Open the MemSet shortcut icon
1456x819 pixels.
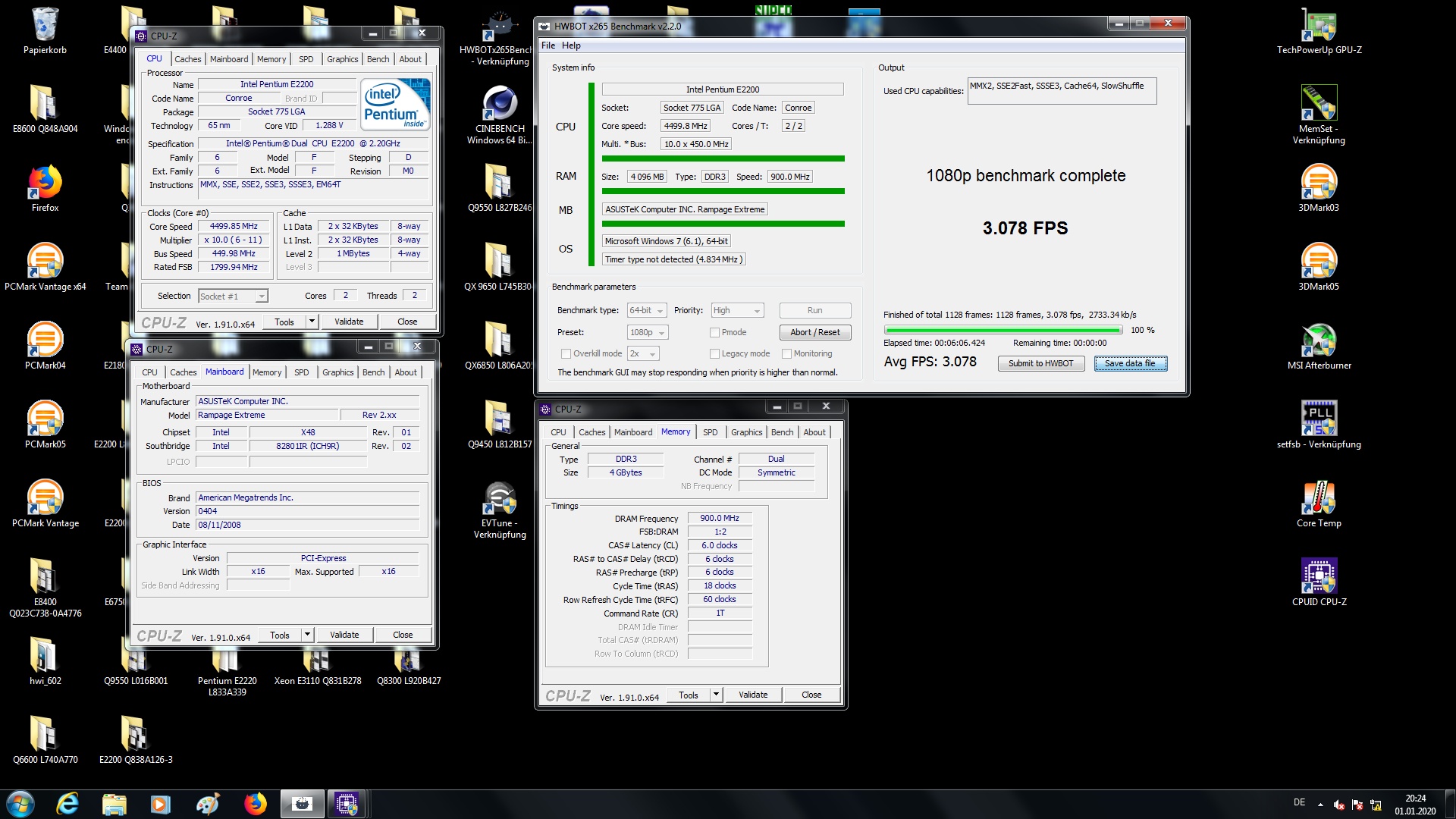click(1319, 115)
